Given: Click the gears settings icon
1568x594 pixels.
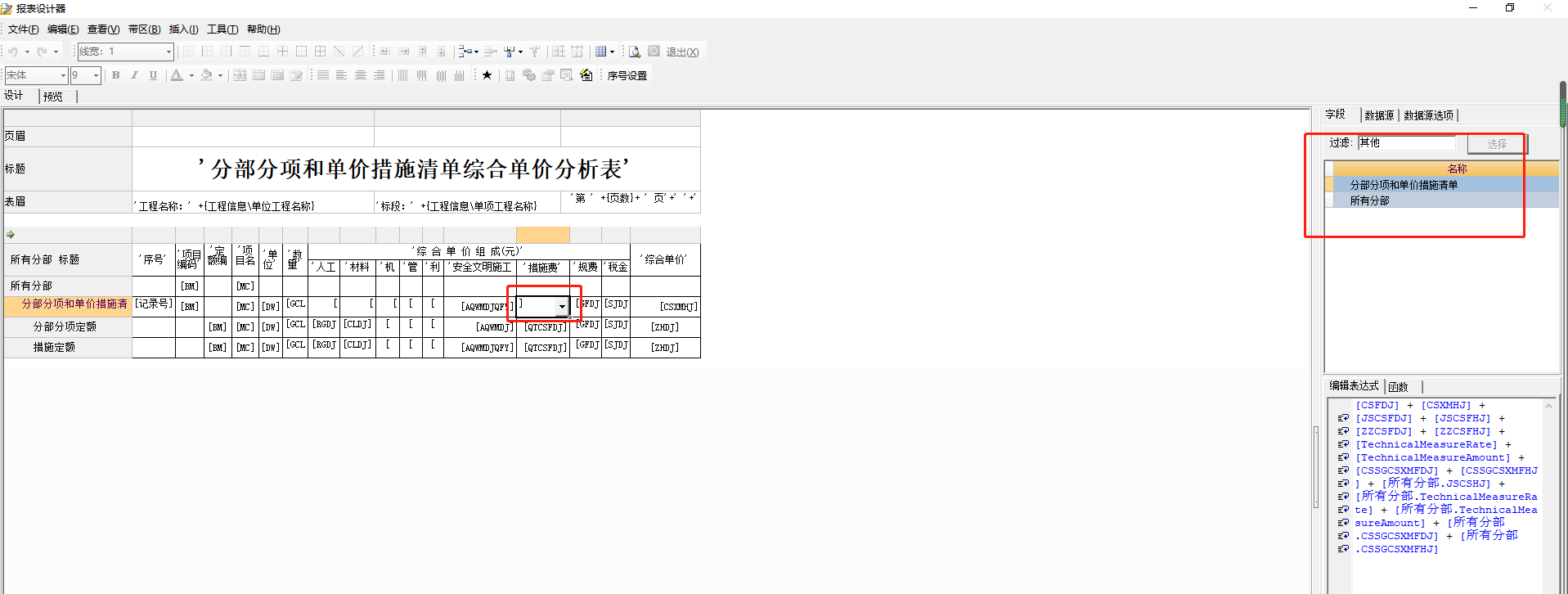Looking at the screenshot, I should [528, 75].
